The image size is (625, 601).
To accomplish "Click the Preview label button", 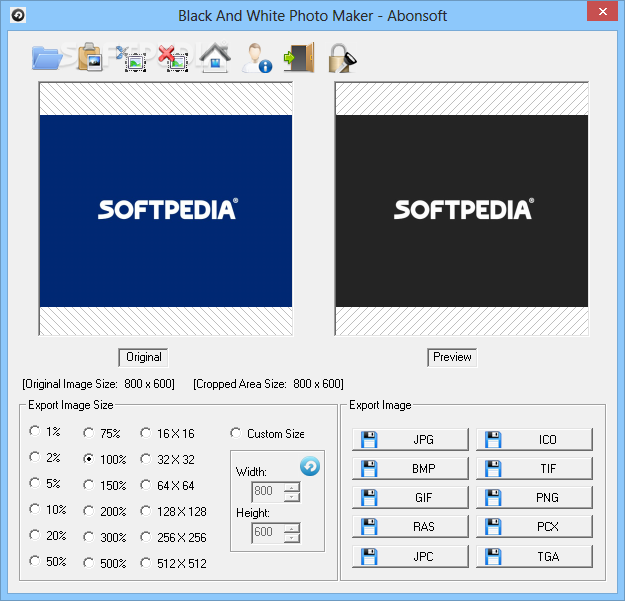I will tap(452, 357).
